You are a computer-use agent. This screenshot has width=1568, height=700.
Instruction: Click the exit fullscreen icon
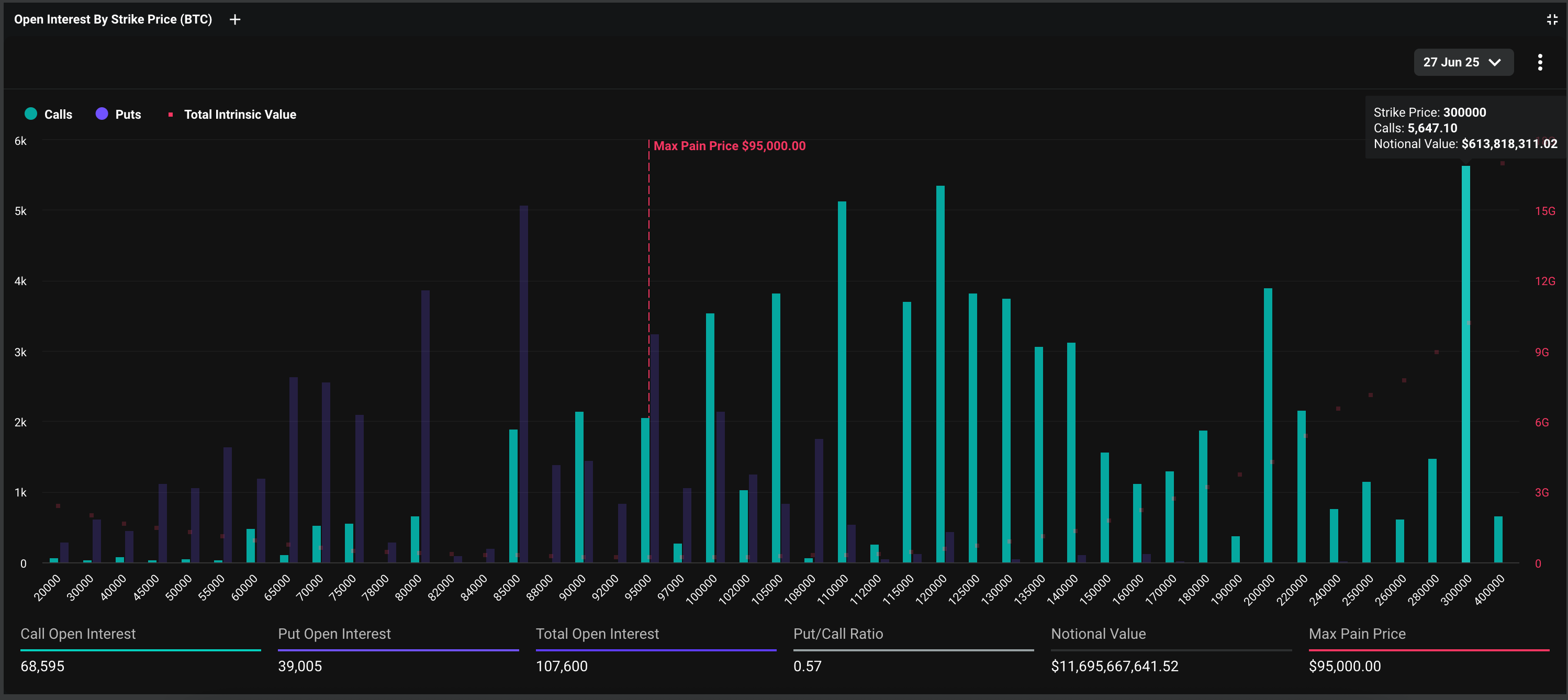(1552, 20)
